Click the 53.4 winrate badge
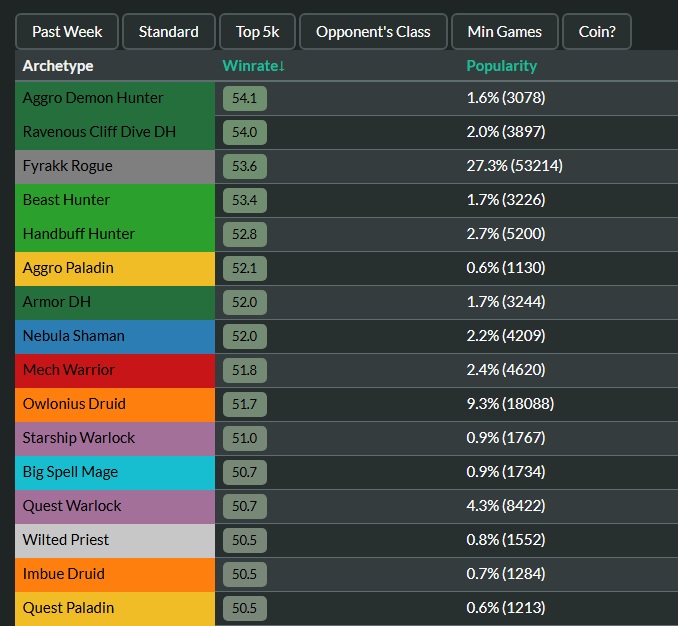 (245, 201)
